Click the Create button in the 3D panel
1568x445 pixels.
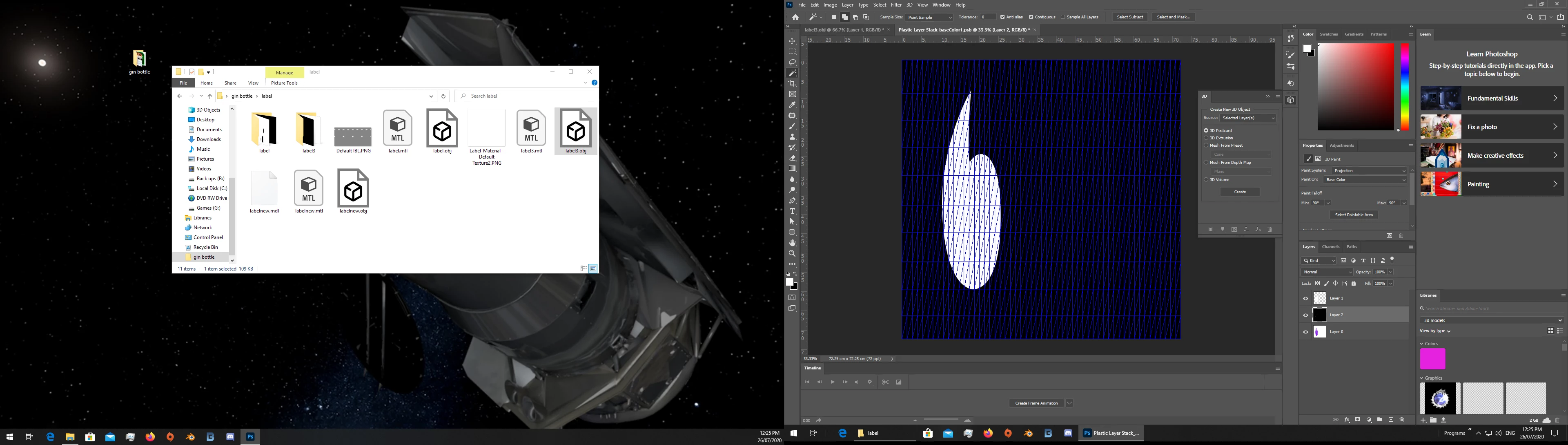pyautogui.click(x=1239, y=192)
